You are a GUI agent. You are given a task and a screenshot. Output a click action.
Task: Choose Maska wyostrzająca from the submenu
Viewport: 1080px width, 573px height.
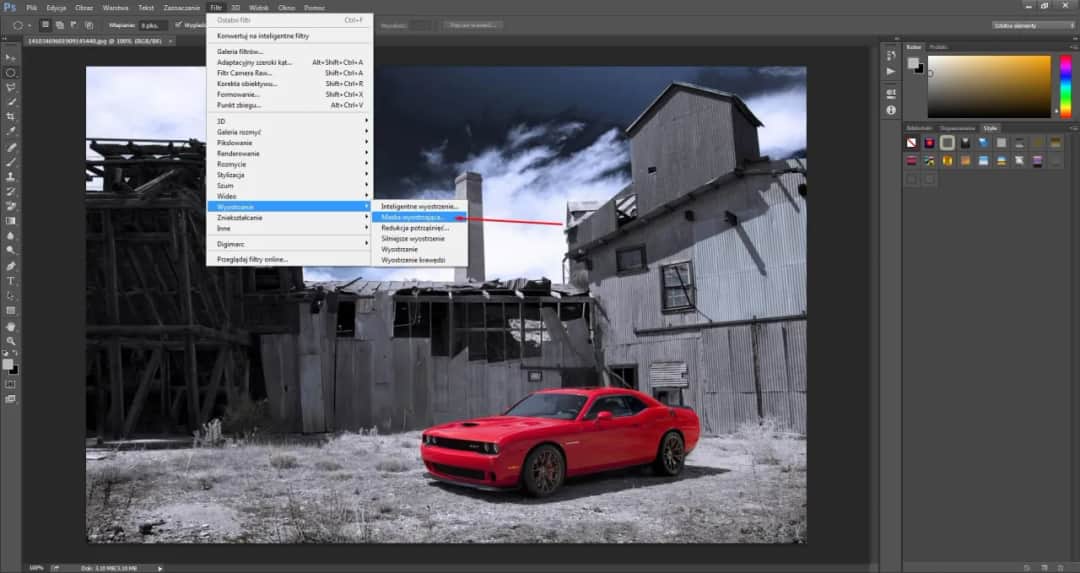tap(413, 217)
